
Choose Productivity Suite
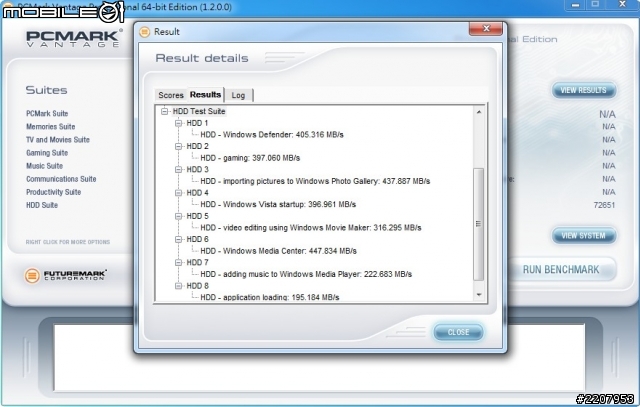[x=53, y=192]
